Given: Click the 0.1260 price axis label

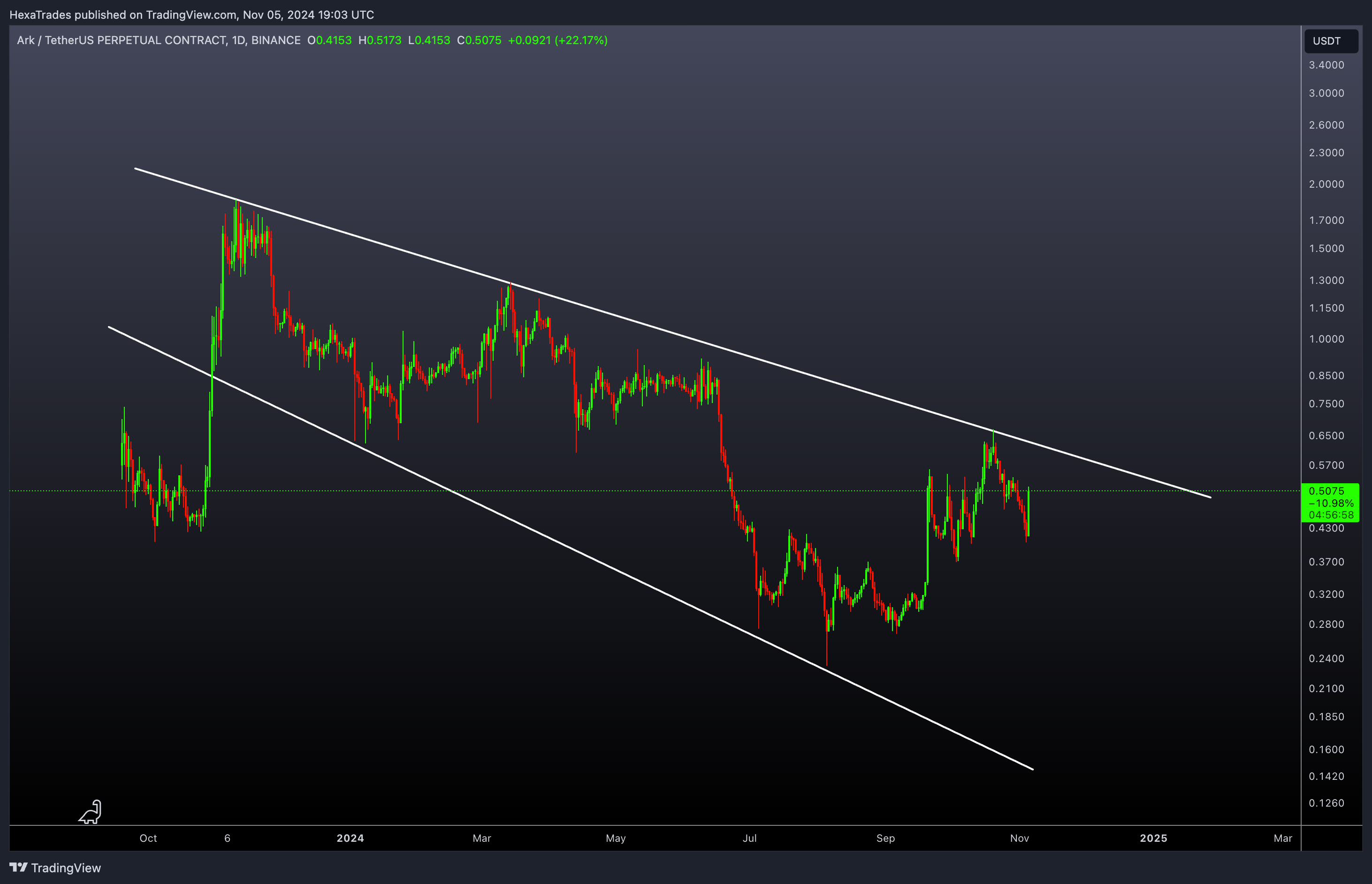Looking at the screenshot, I should [x=1326, y=803].
